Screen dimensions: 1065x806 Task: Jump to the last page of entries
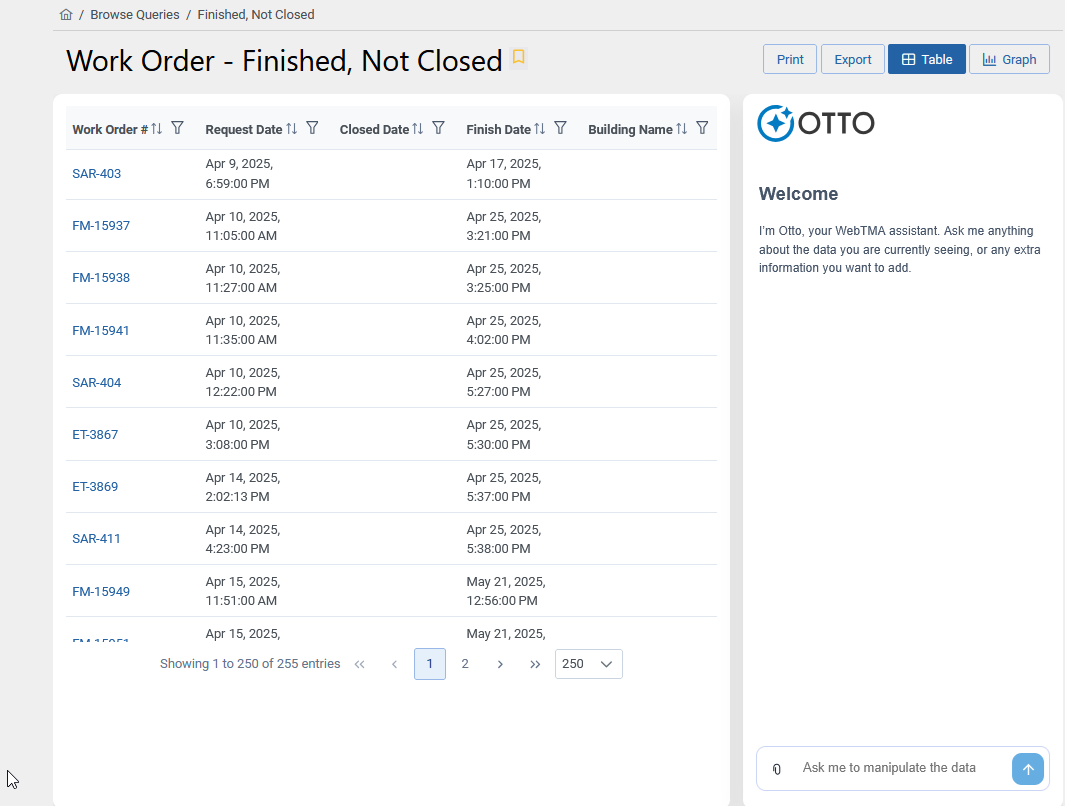(x=535, y=664)
